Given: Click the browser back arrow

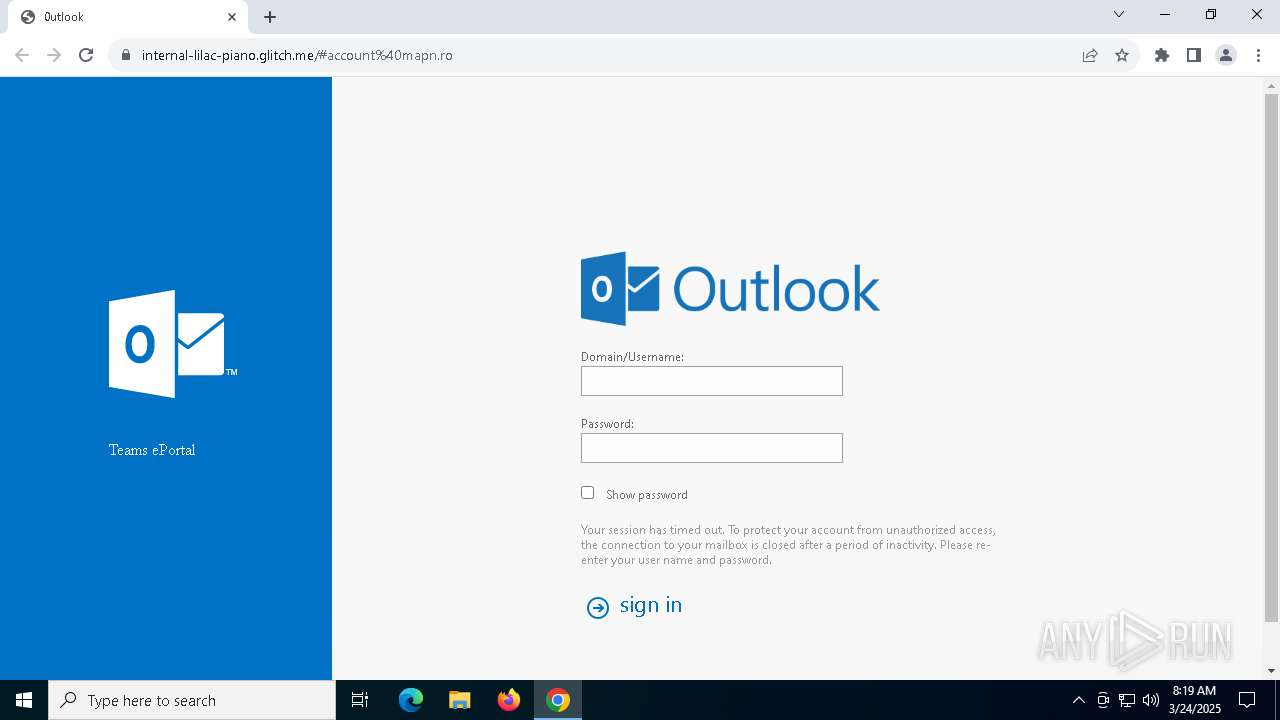Looking at the screenshot, I should pos(22,55).
